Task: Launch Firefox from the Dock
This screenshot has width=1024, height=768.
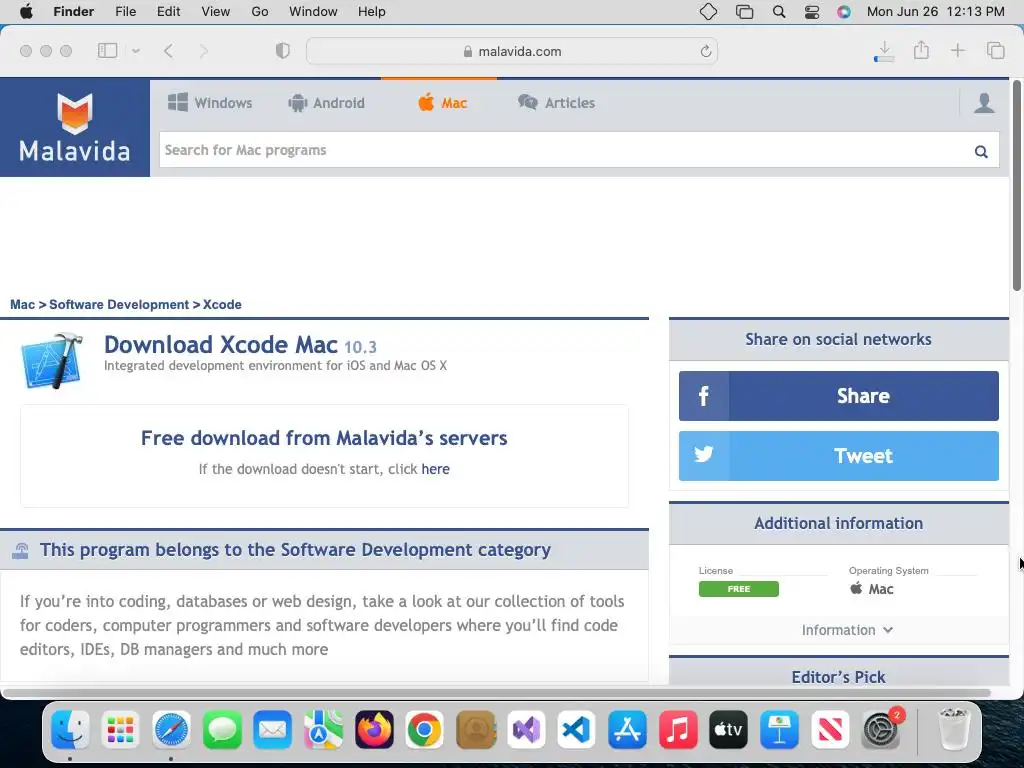Action: coord(374,729)
